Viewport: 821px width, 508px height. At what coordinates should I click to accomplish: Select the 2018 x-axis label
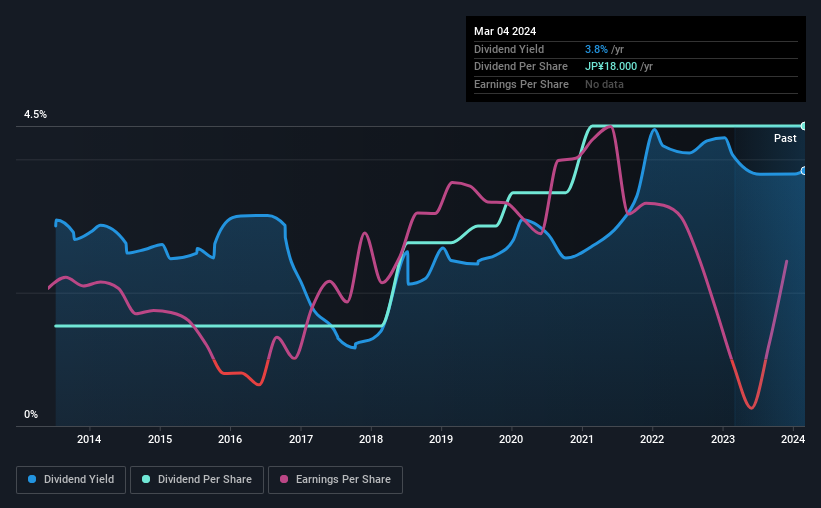coord(371,439)
